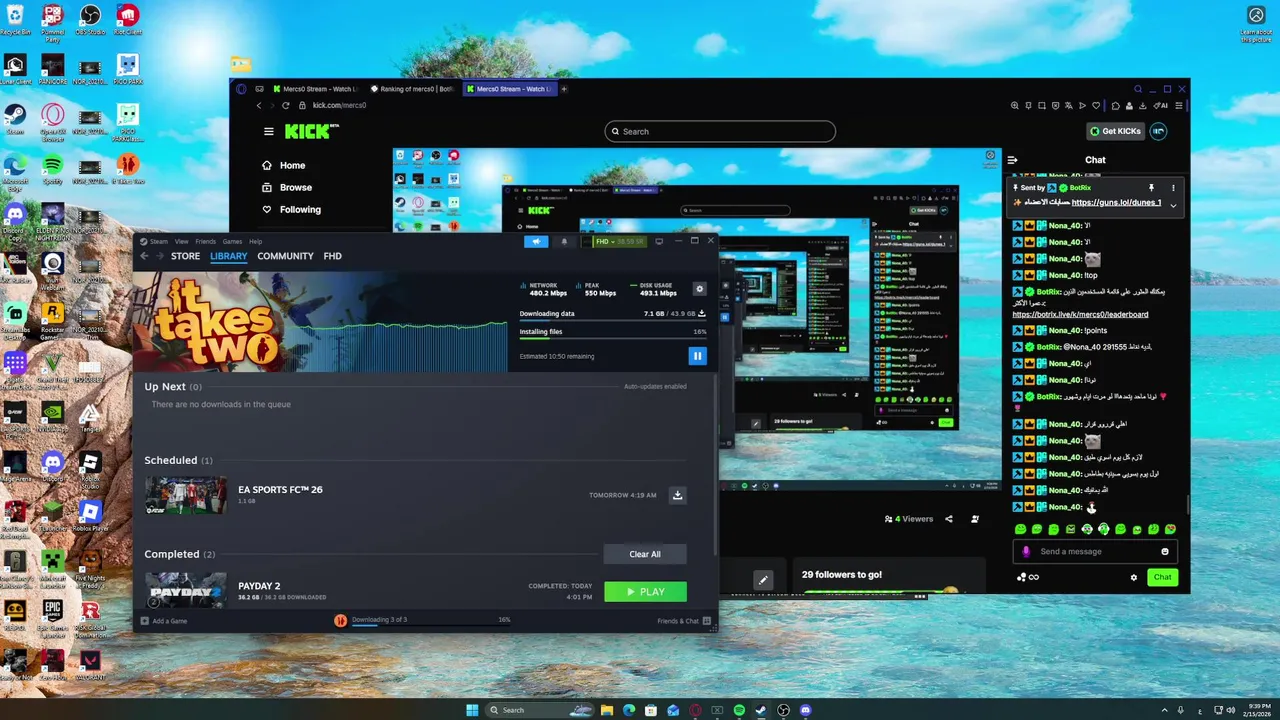Open the Friends menu in Steam
This screenshot has width=1280, height=720.
[205, 241]
